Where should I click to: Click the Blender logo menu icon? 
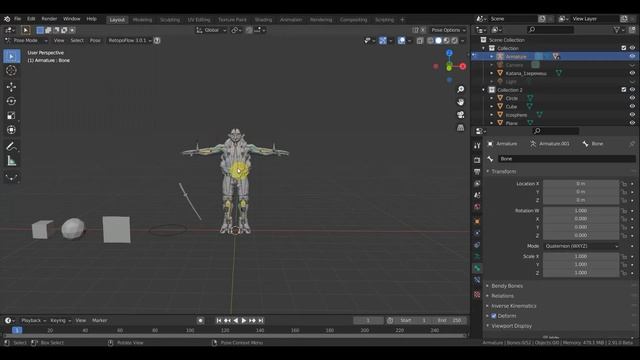click(7, 19)
